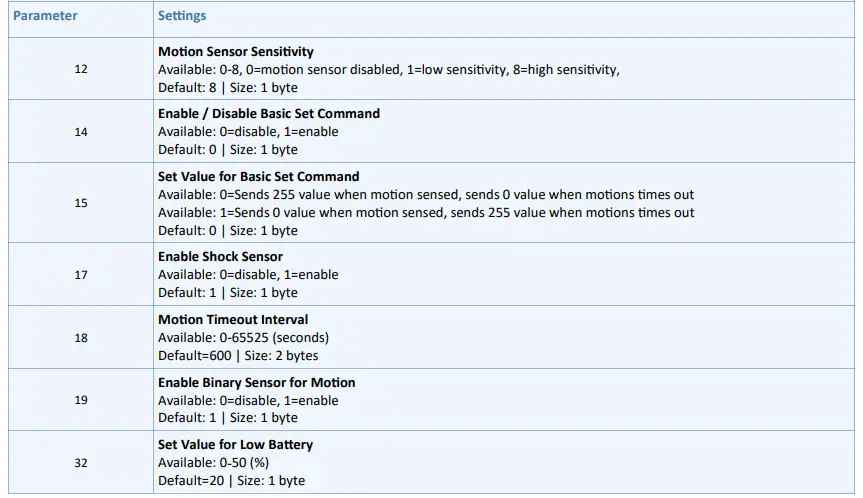Click the Parameter column header

coord(45,17)
